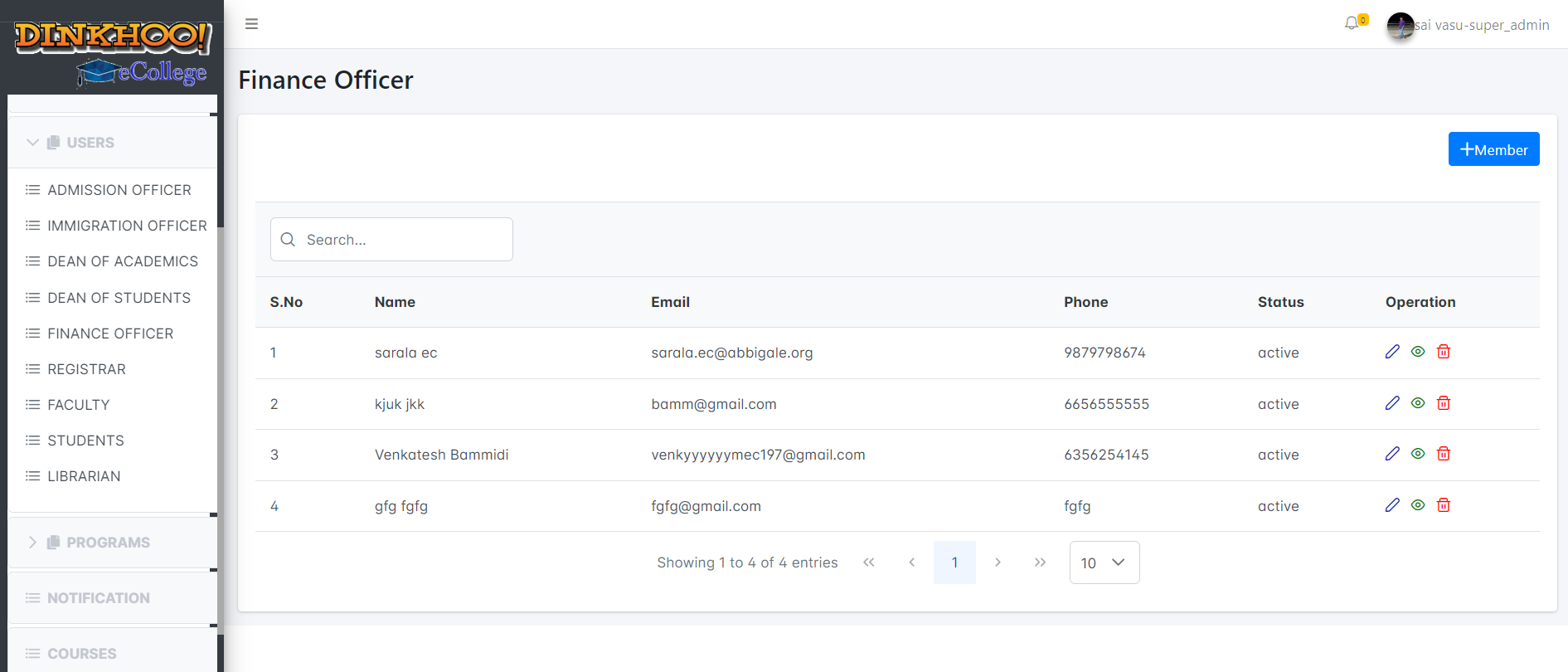
Task: Open the rows-per-page 10 dropdown
Action: coord(1104,562)
